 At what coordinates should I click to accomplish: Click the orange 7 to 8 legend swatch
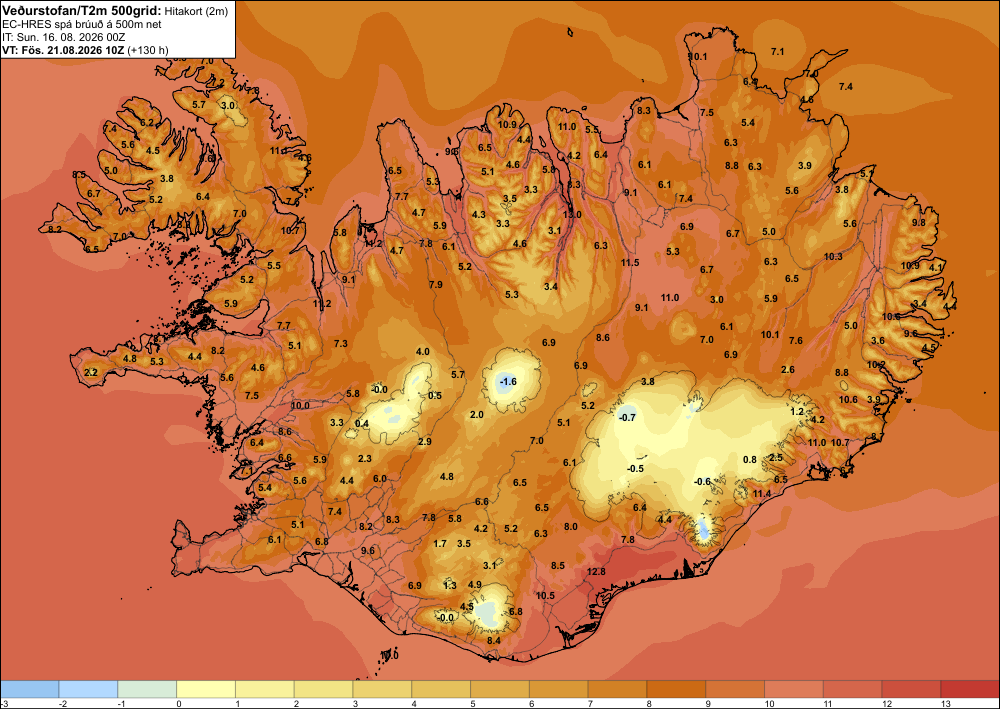pos(617,689)
